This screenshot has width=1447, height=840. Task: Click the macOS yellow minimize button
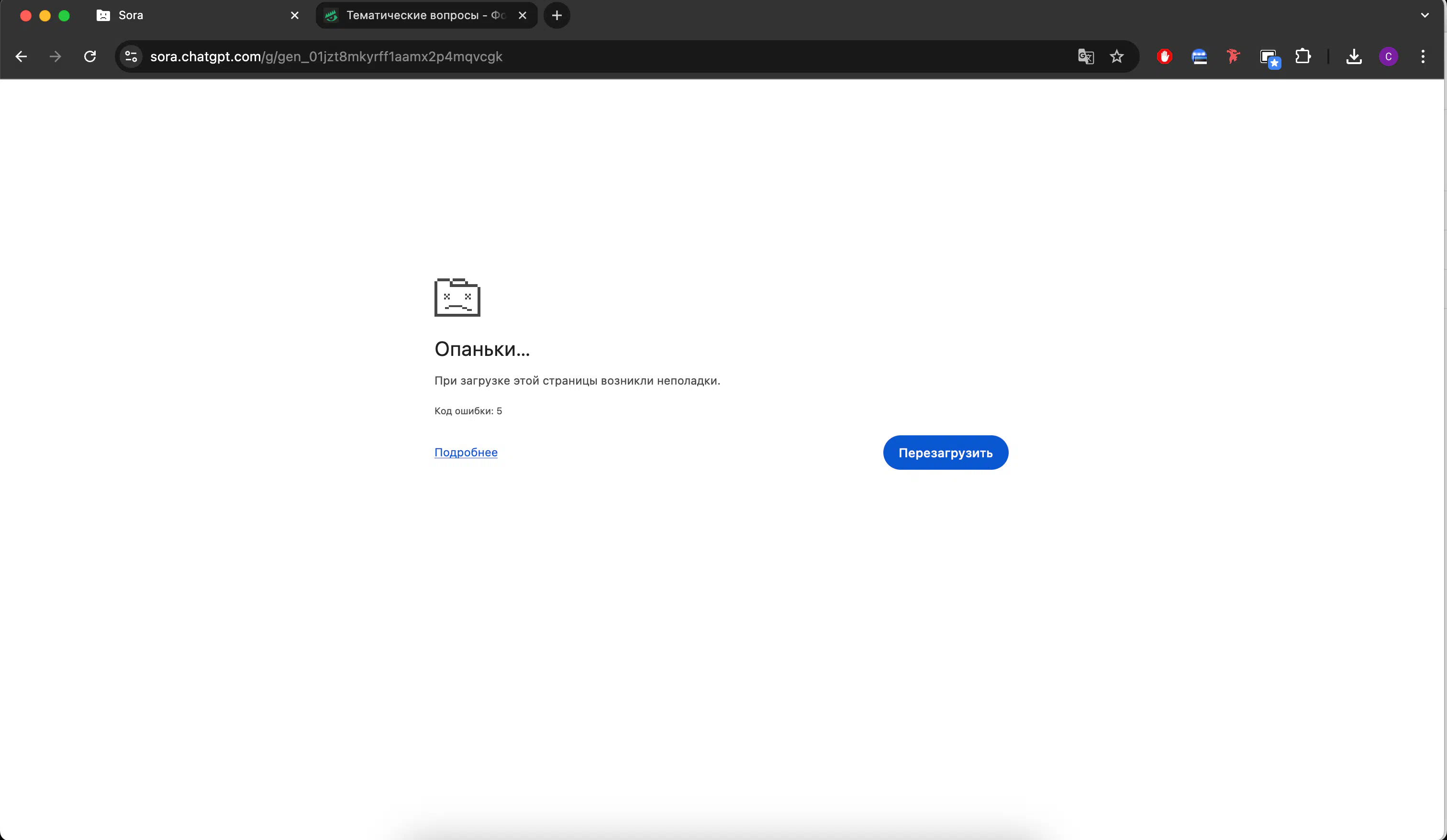(x=45, y=15)
